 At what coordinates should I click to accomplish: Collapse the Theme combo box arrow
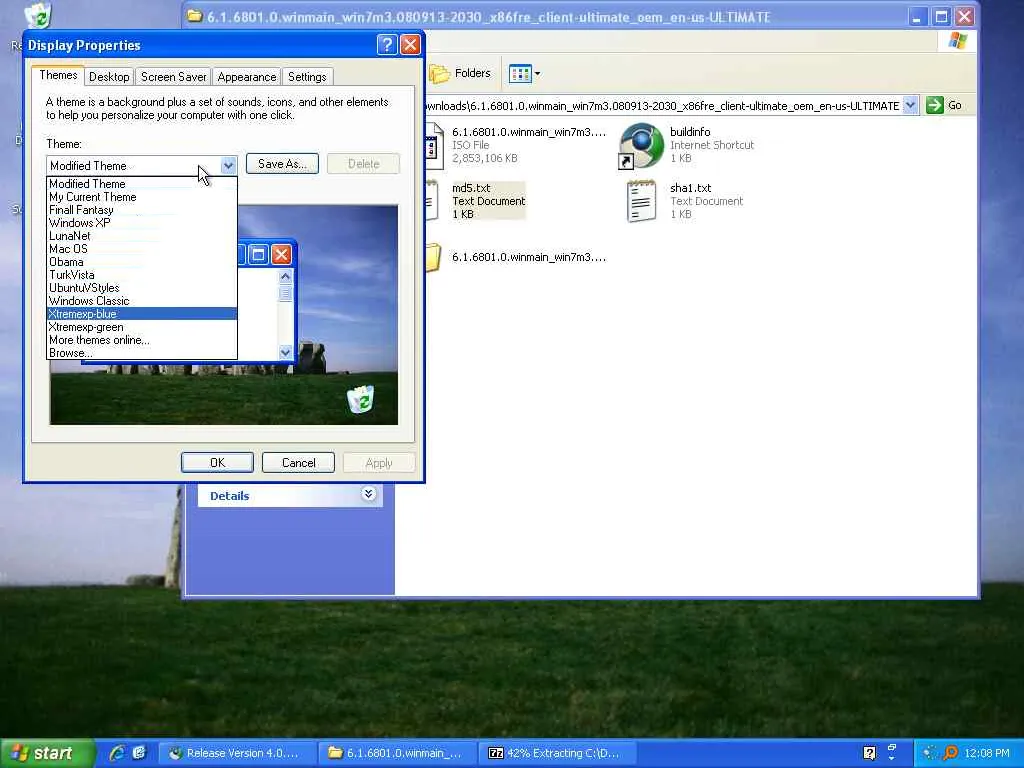tap(228, 165)
